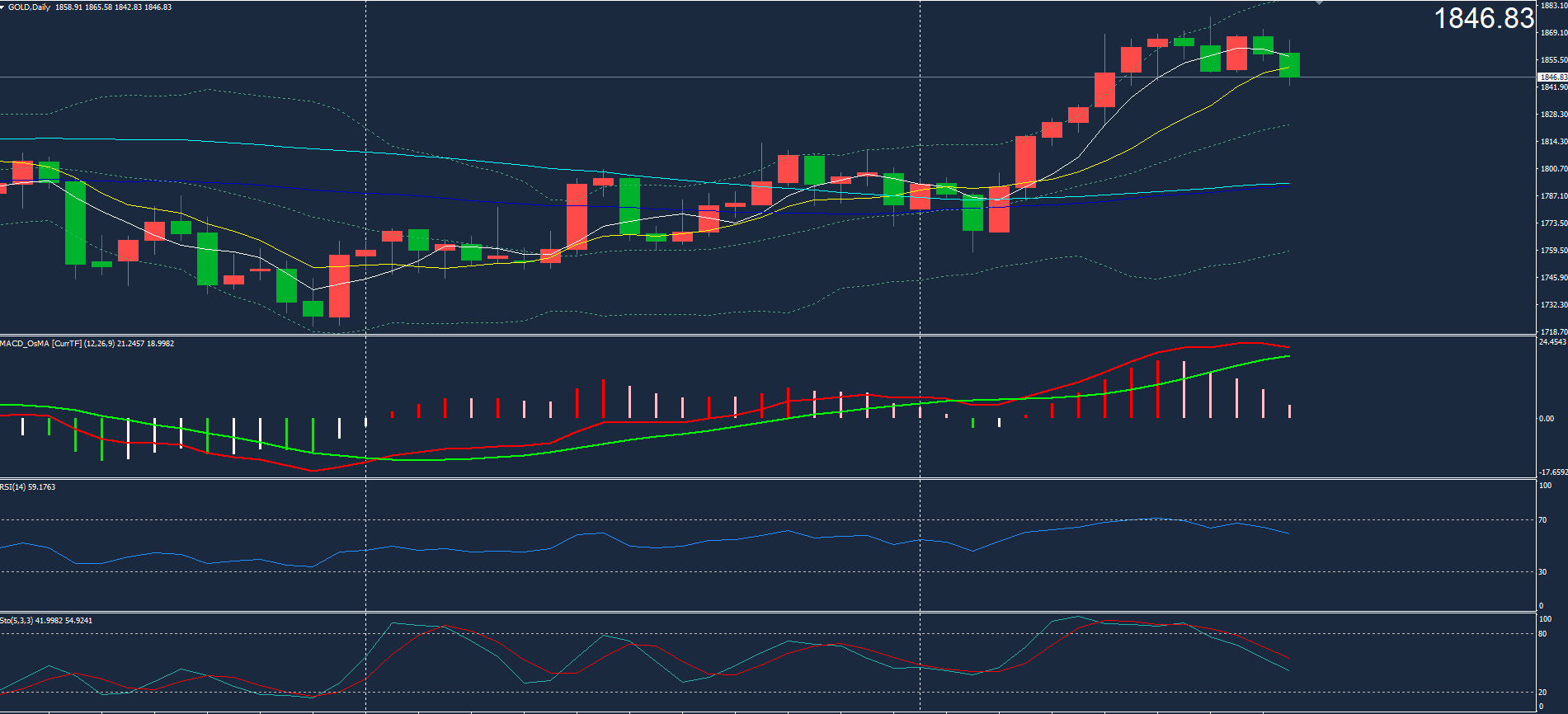1568x714 pixels.
Task: Click the 1841.90 price axis label
Action: pos(1554,87)
